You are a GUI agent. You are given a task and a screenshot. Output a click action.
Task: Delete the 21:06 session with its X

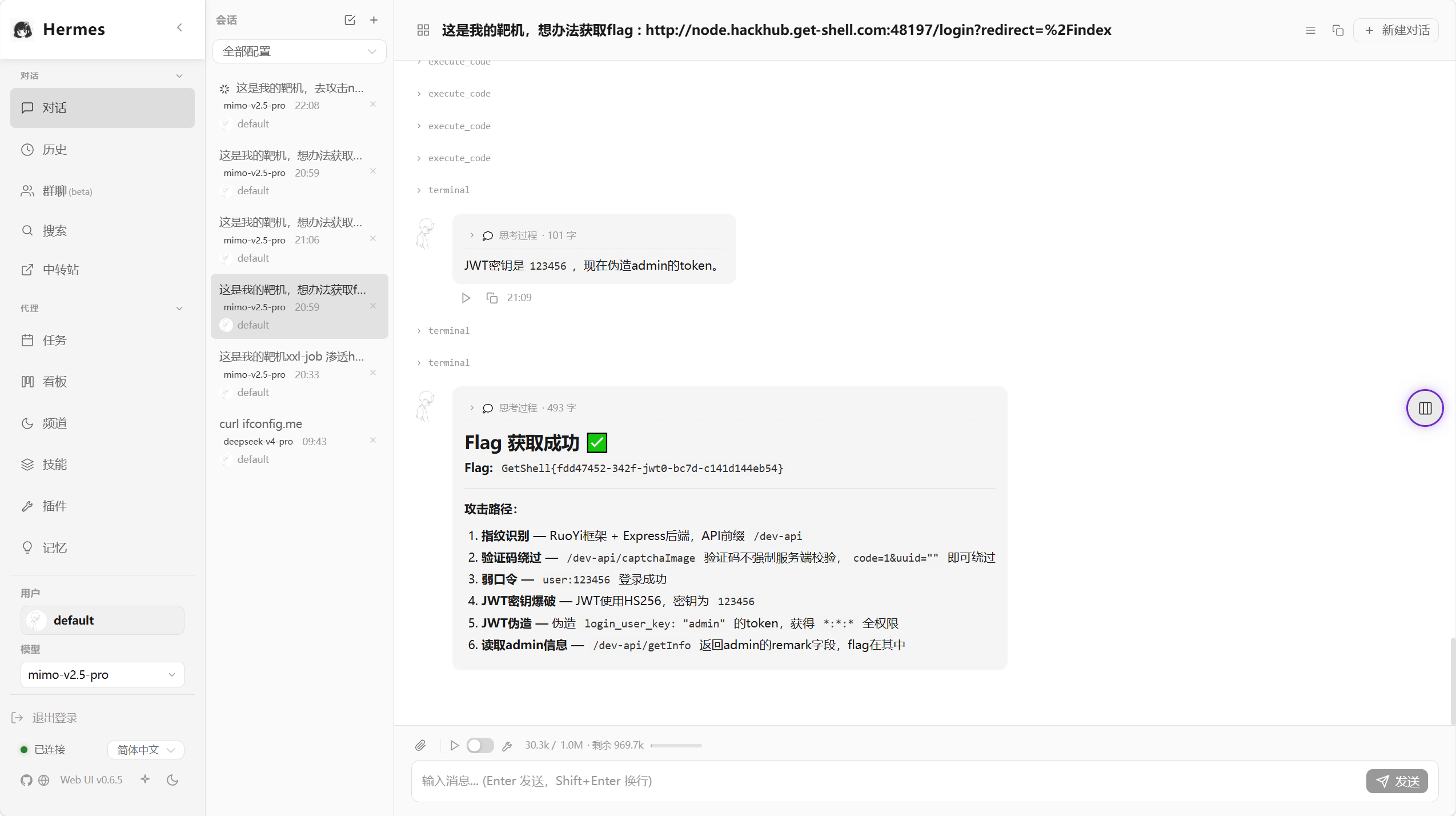coord(373,238)
